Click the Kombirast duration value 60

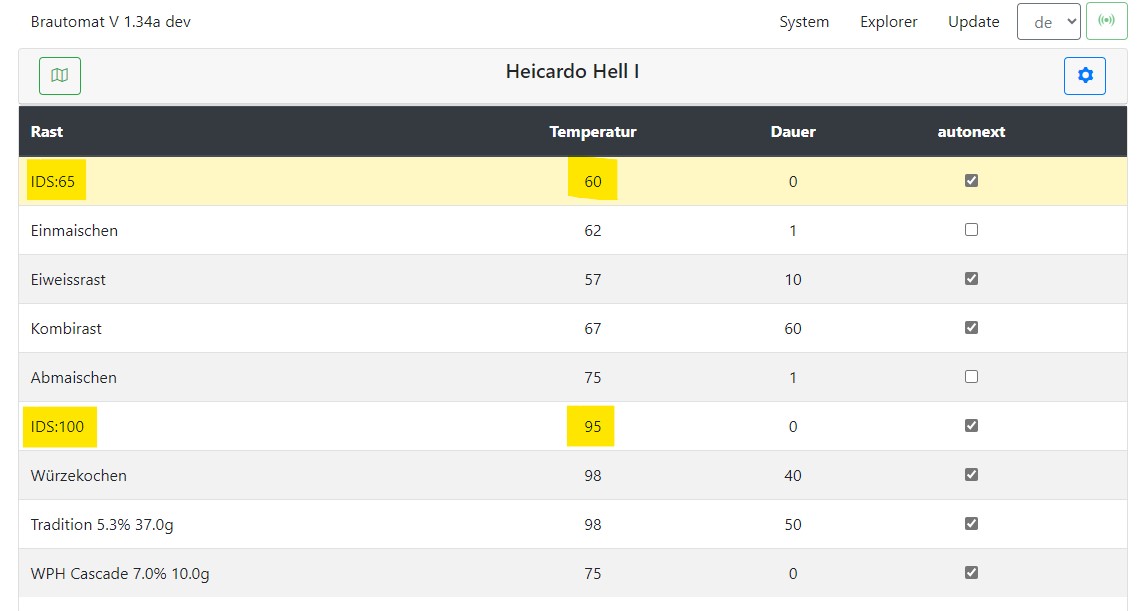click(793, 328)
